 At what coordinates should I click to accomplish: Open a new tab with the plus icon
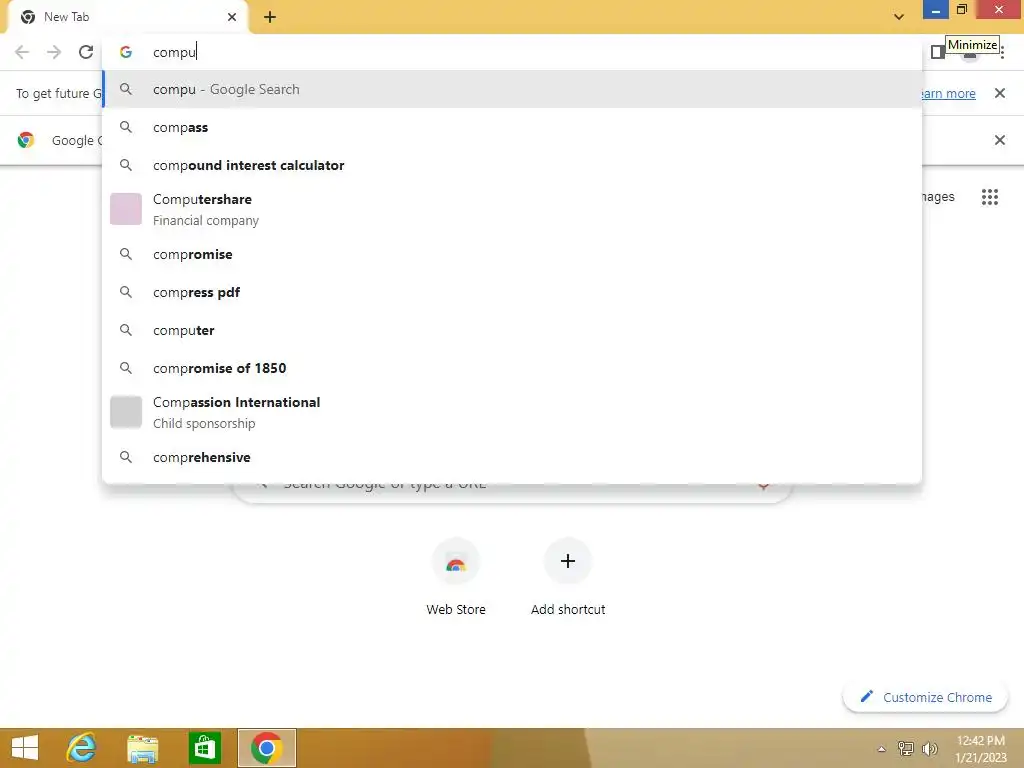[x=270, y=18]
